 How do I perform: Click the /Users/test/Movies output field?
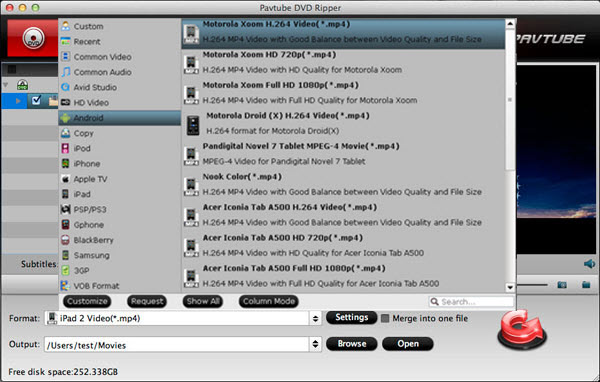pyautogui.click(x=177, y=344)
